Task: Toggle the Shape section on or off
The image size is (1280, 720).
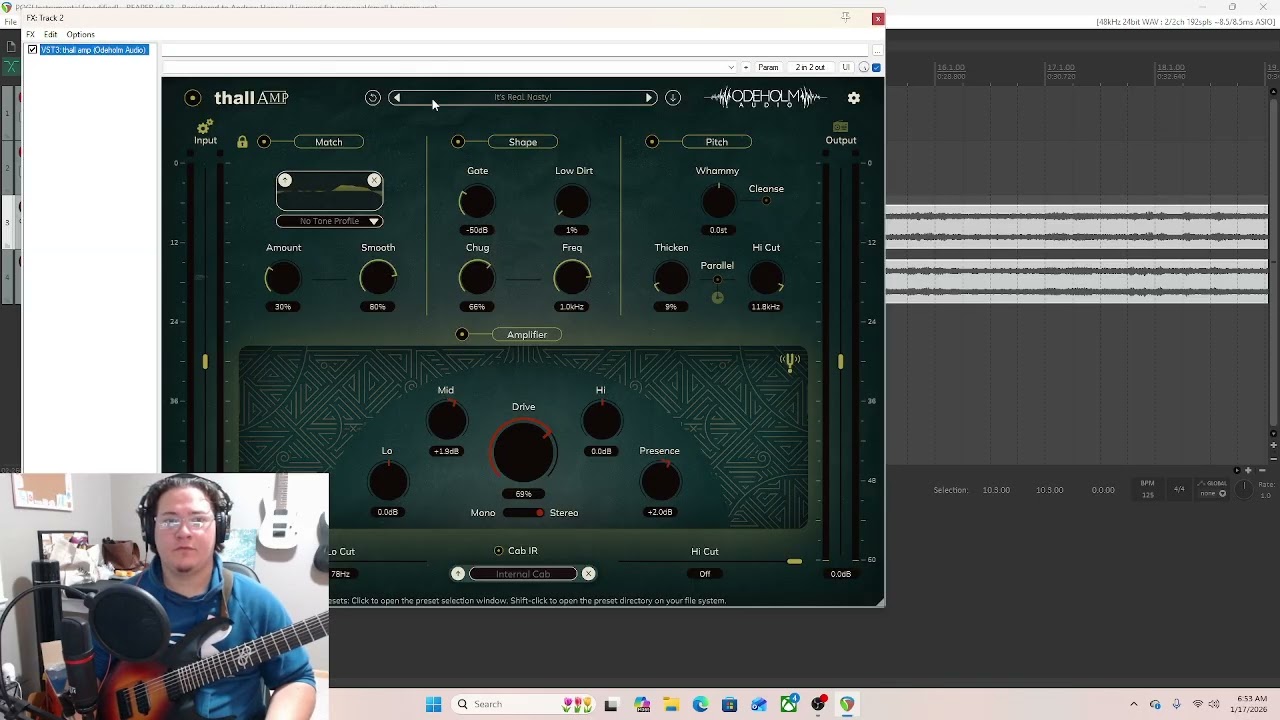Action: coord(458,142)
